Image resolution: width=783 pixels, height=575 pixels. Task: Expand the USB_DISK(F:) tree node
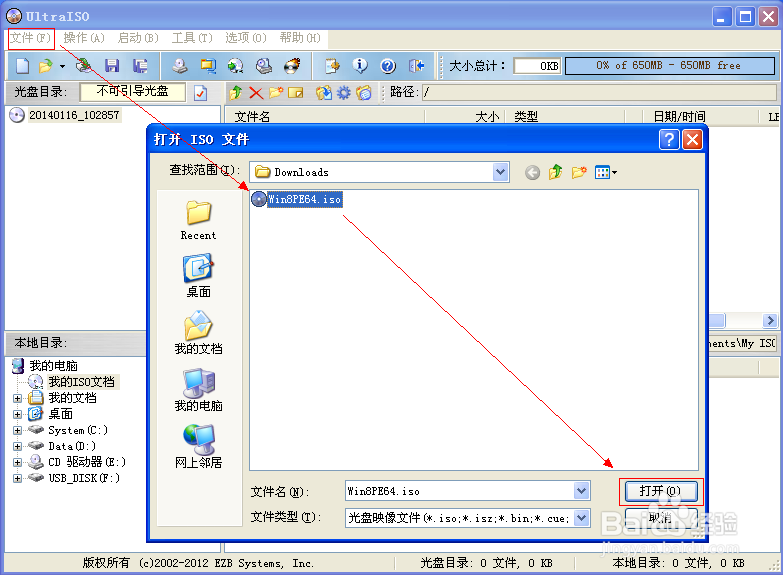tap(17, 479)
